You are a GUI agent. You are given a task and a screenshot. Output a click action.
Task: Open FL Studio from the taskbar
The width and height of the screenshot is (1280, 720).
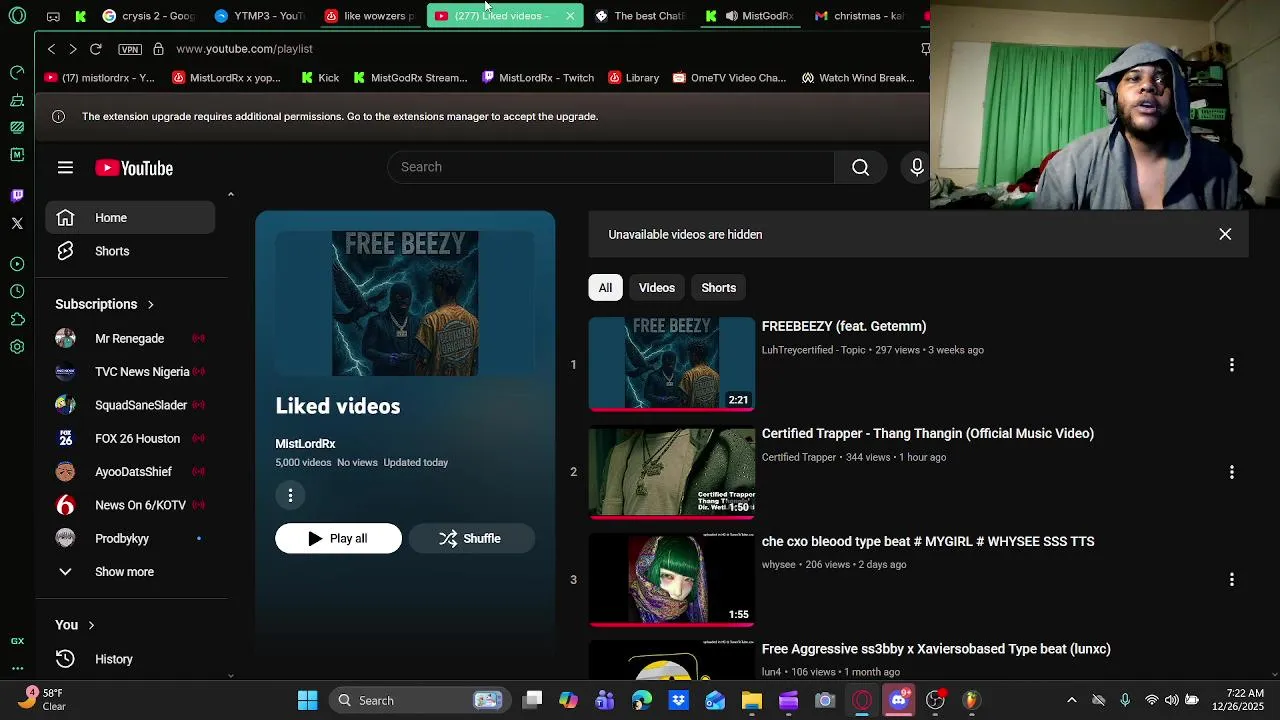tap(971, 700)
